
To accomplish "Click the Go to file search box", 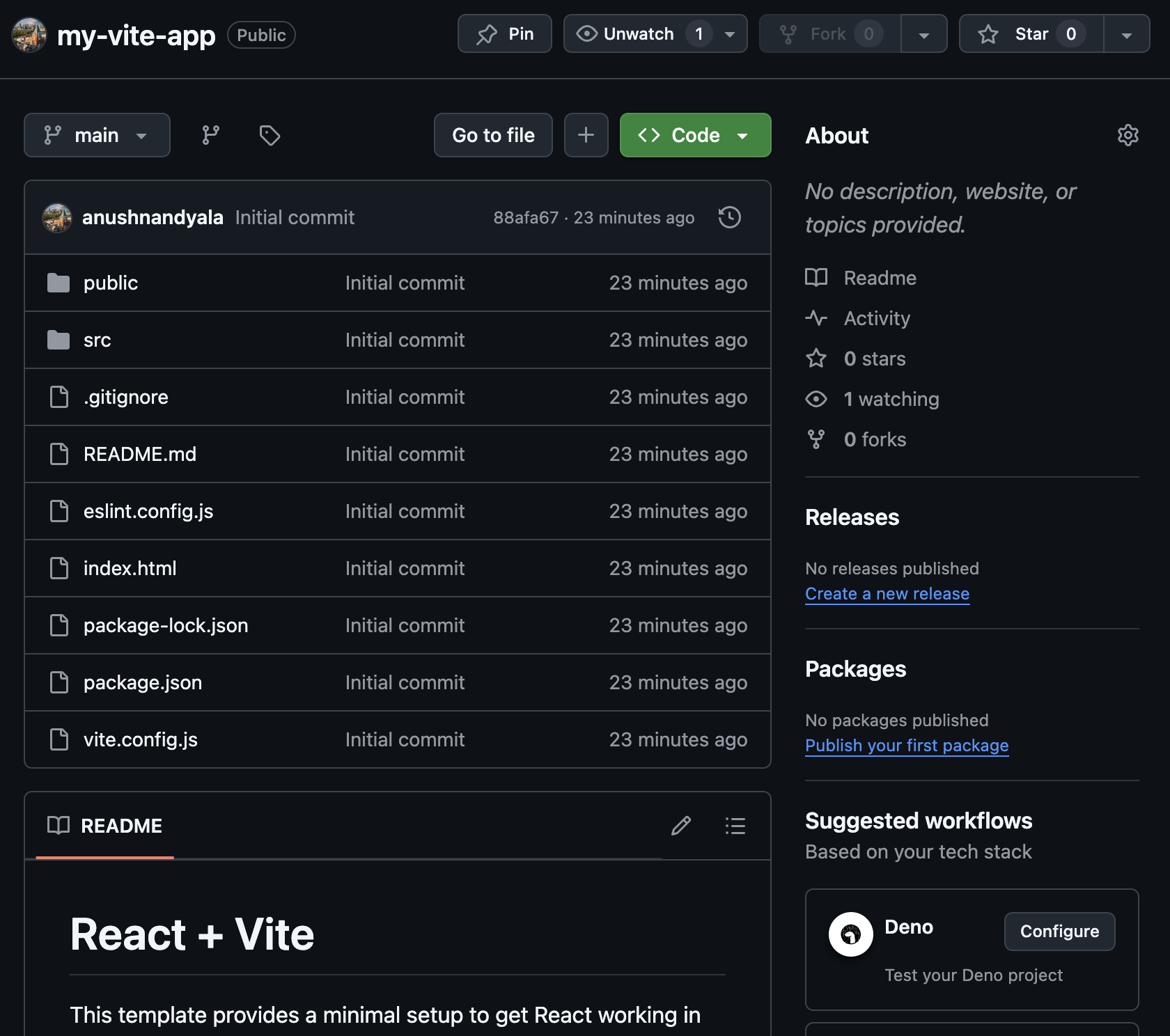I will [x=493, y=135].
